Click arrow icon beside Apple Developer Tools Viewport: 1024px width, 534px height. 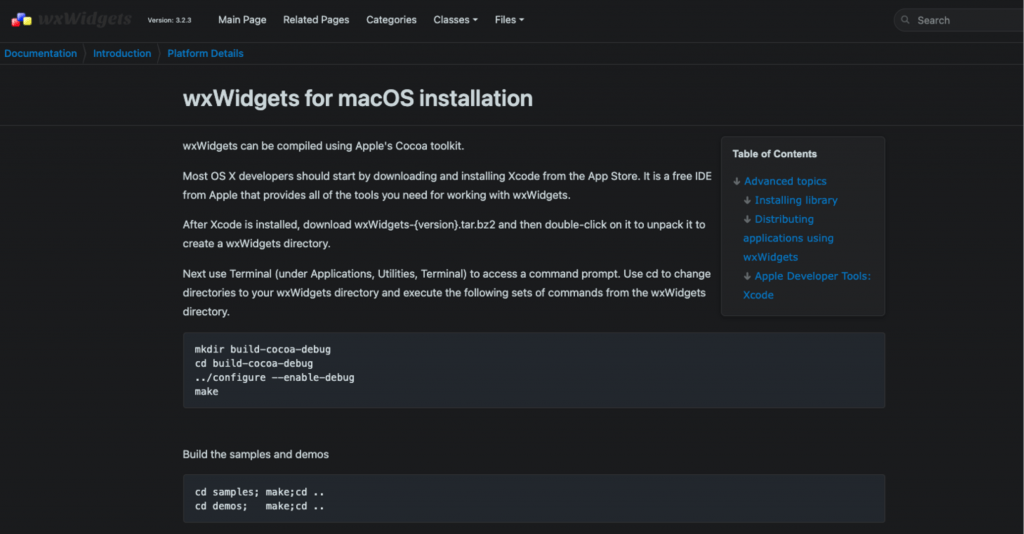click(747, 276)
